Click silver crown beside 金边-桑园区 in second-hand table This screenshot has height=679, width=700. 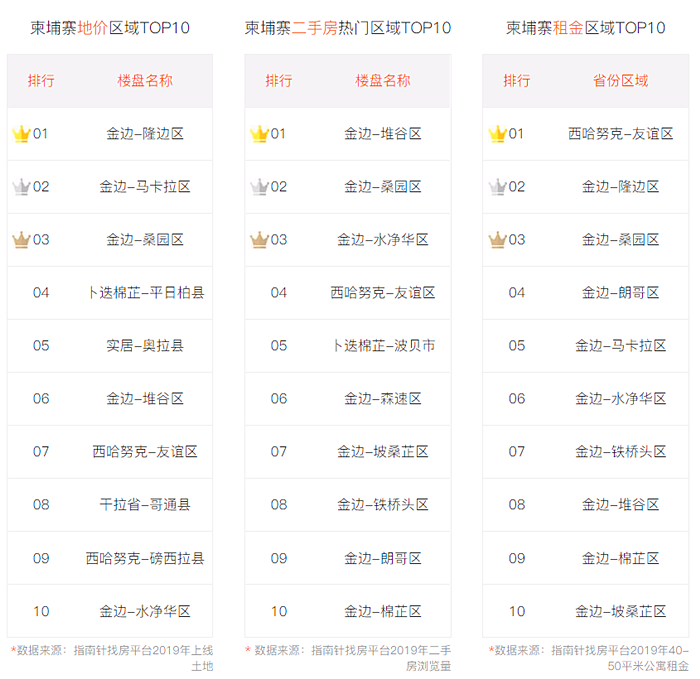pyautogui.click(x=259, y=187)
